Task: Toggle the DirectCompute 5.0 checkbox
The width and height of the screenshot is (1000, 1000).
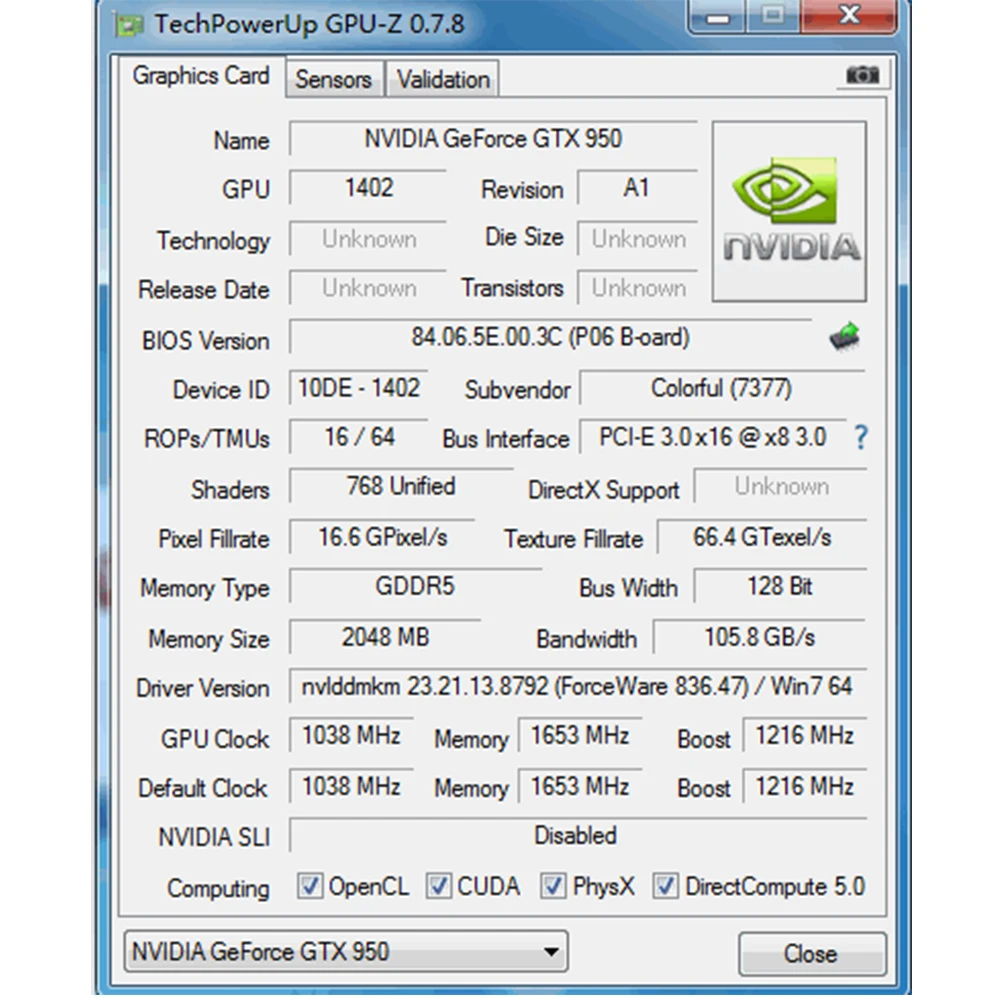Action: click(x=666, y=886)
